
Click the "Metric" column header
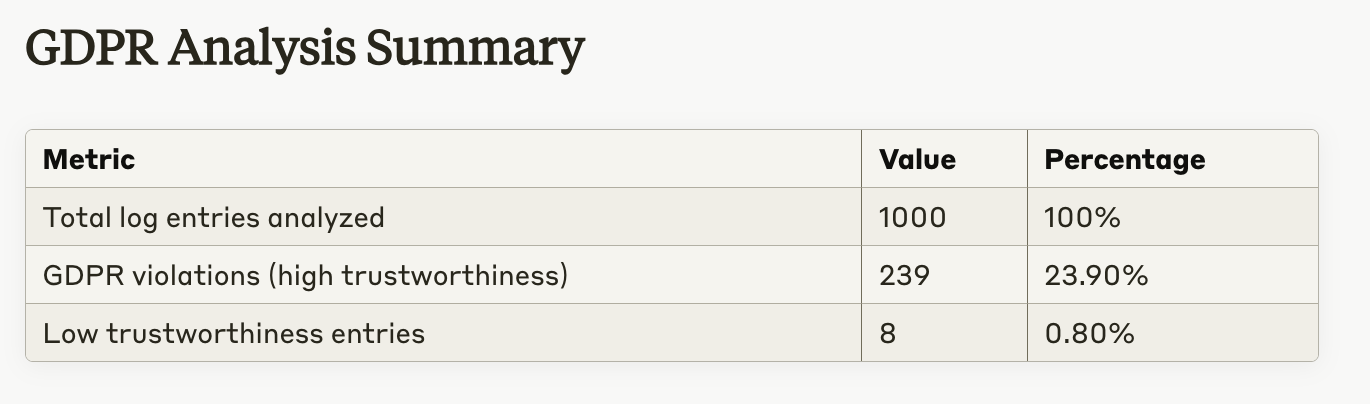tap(89, 160)
